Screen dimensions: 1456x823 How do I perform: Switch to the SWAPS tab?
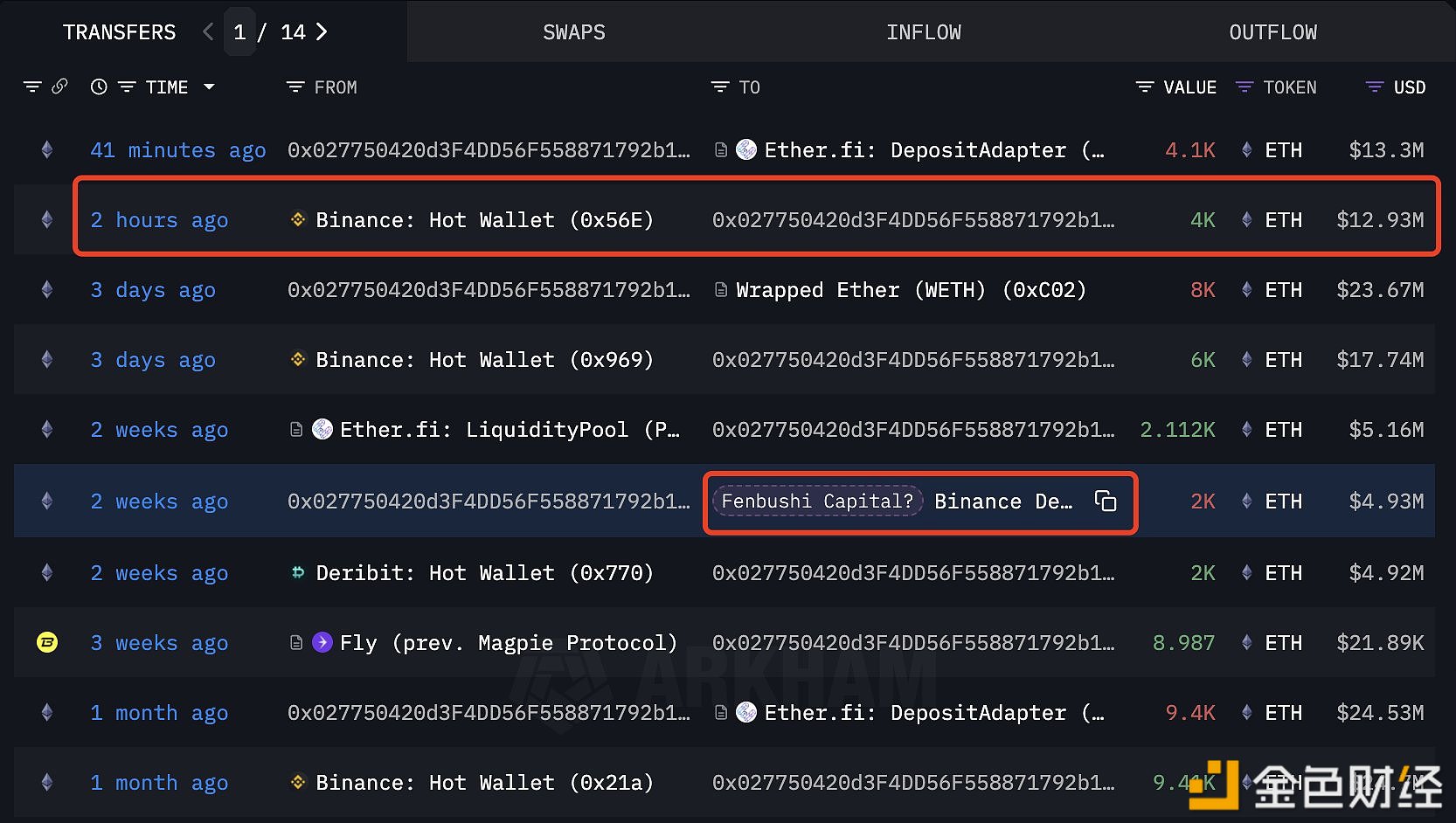(x=573, y=32)
